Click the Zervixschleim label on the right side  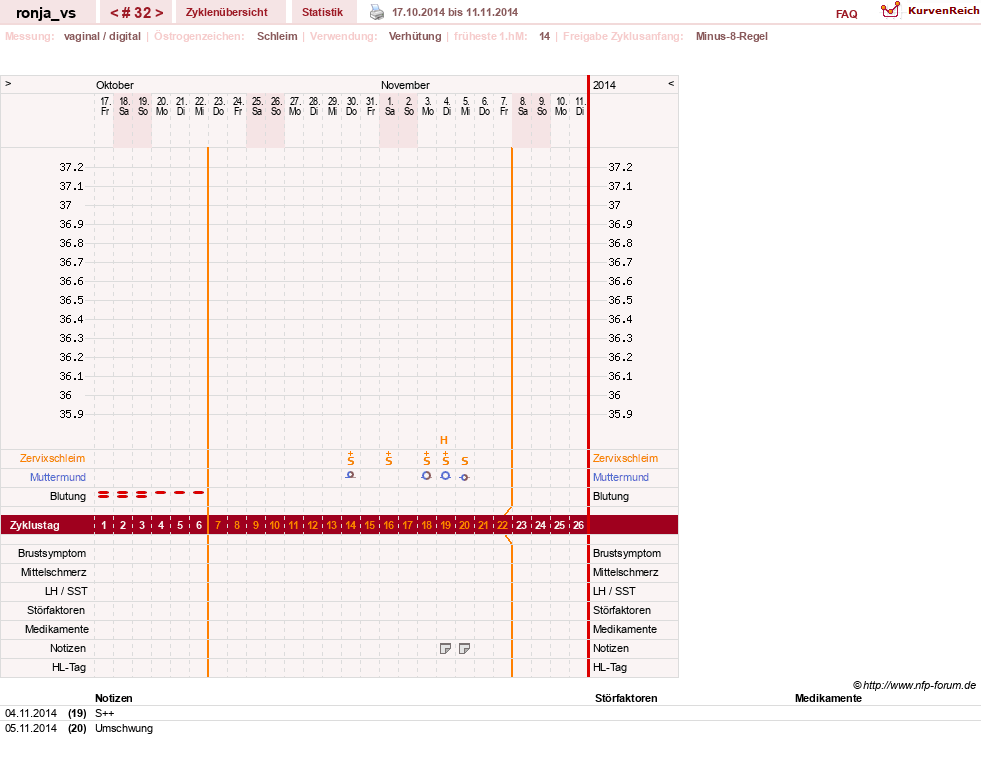click(626, 459)
